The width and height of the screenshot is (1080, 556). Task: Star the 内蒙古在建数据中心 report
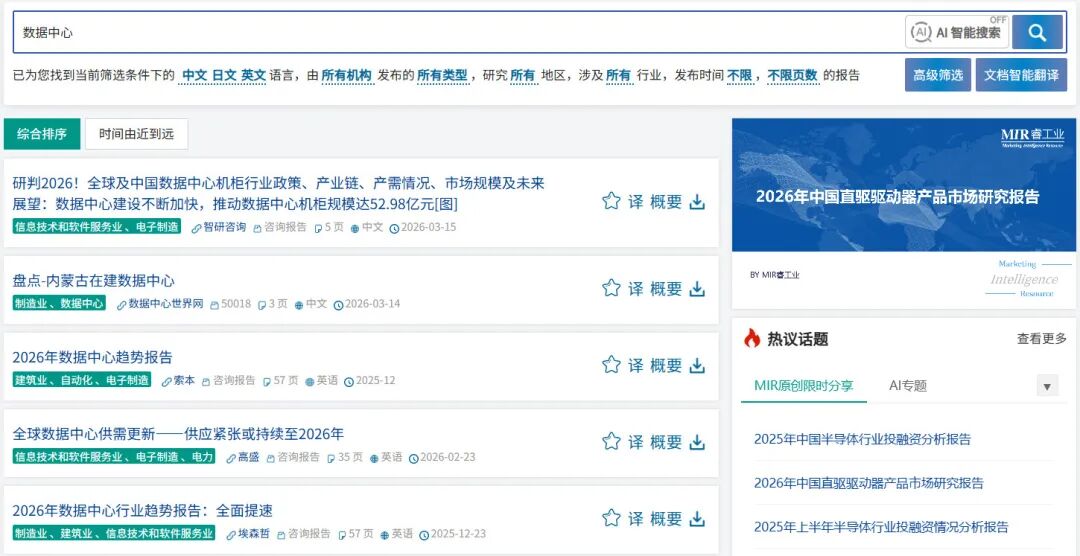pyautogui.click(x=611, y=288)
